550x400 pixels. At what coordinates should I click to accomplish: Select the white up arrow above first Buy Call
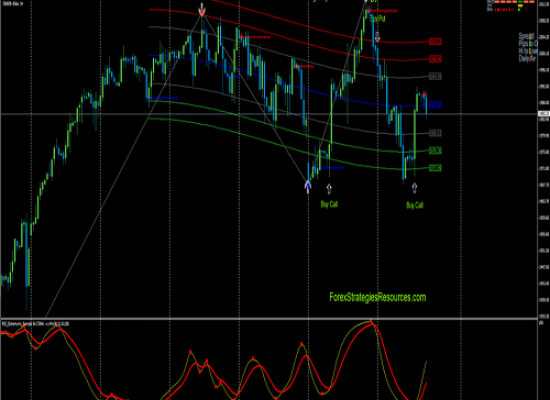(329, 189)
